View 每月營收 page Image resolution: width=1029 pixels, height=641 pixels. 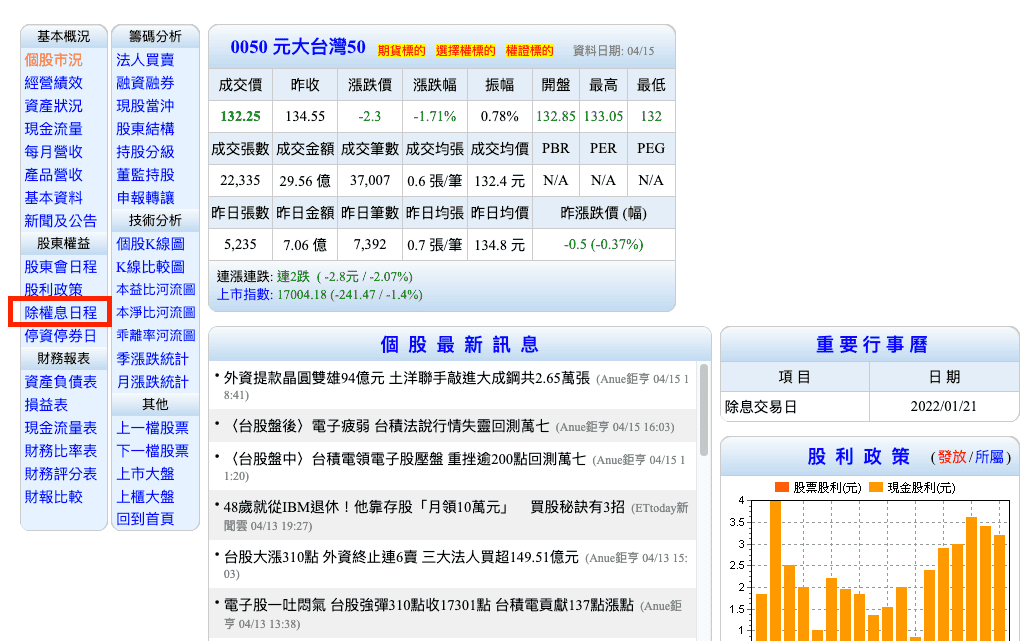click(x=53, y=152)
